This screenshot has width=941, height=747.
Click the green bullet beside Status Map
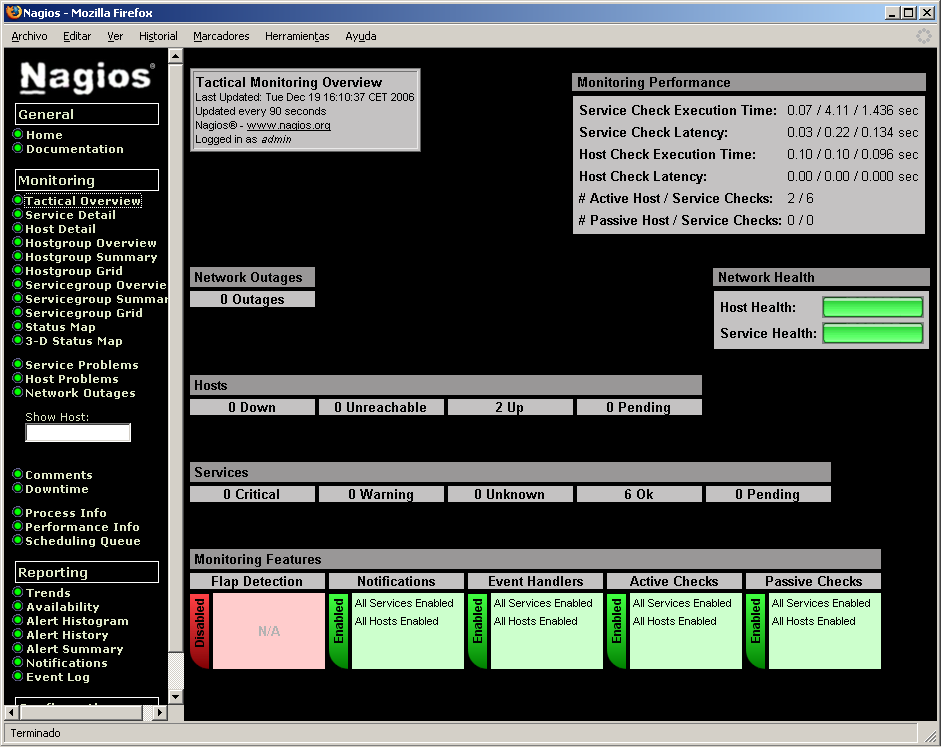18,326
